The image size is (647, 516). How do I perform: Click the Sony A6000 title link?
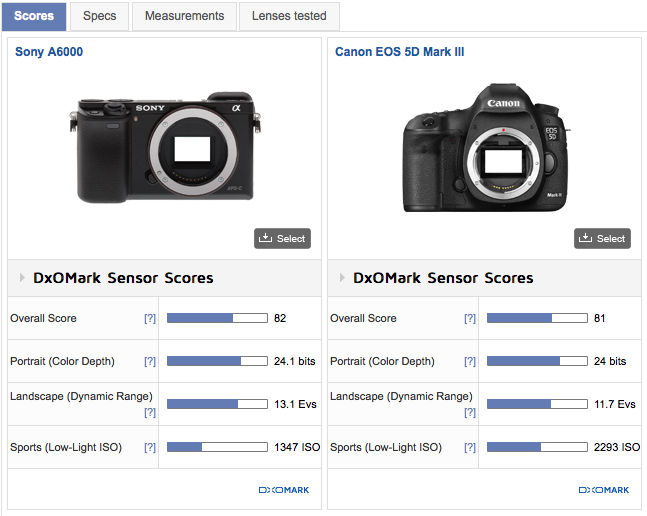[49, 52]
